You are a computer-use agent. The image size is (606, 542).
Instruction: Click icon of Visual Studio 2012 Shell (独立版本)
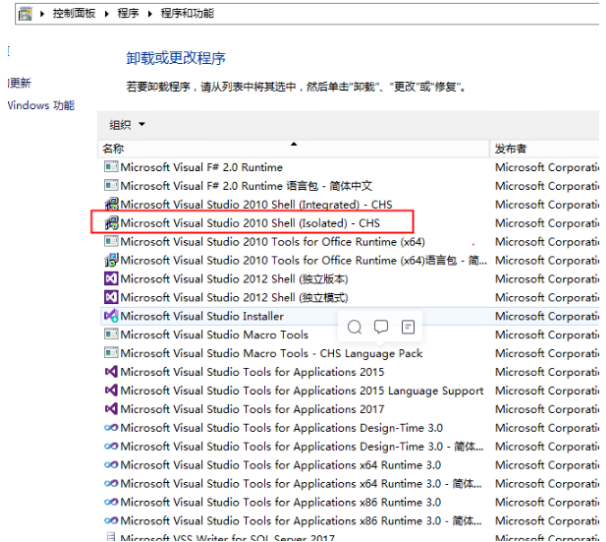tap(111, 279)
